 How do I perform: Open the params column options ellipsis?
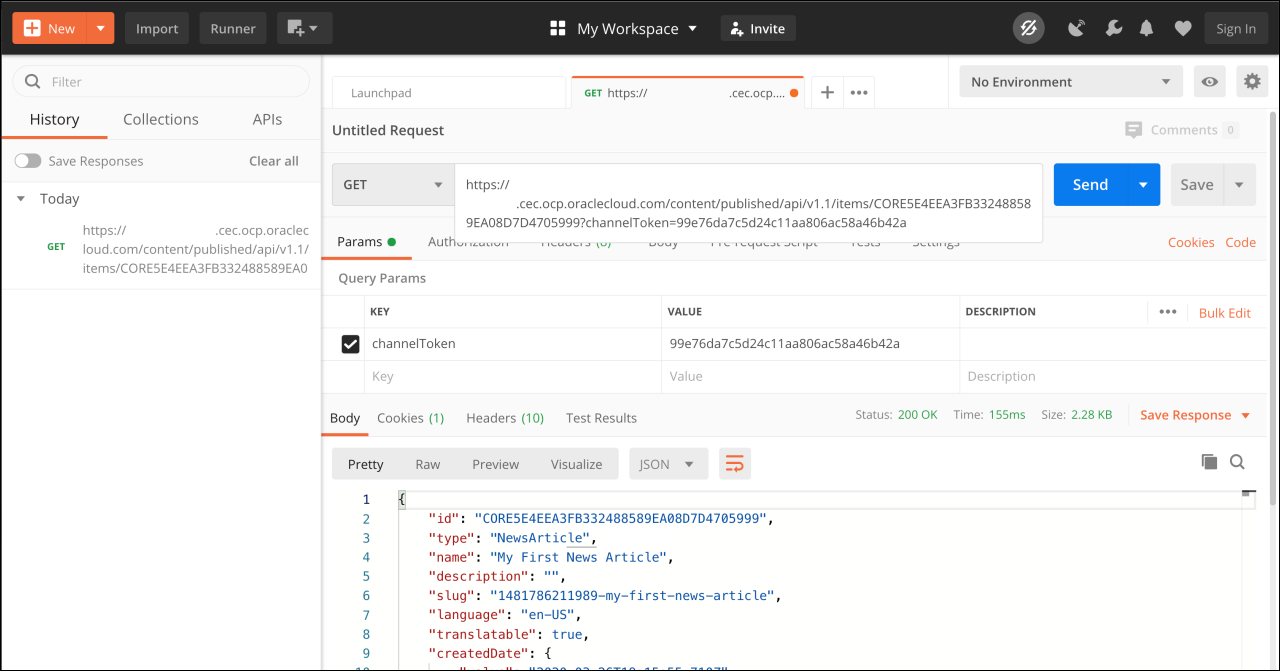pyautogui.click(x=1168, y=312)
